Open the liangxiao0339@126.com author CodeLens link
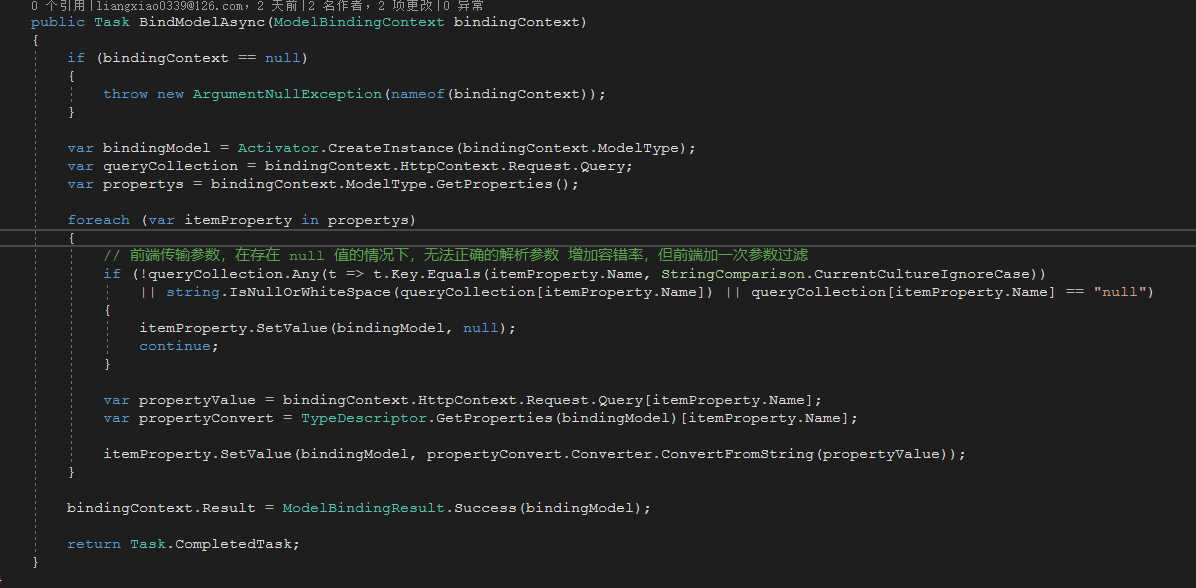 pyautogui.click(x=167, y=5)
